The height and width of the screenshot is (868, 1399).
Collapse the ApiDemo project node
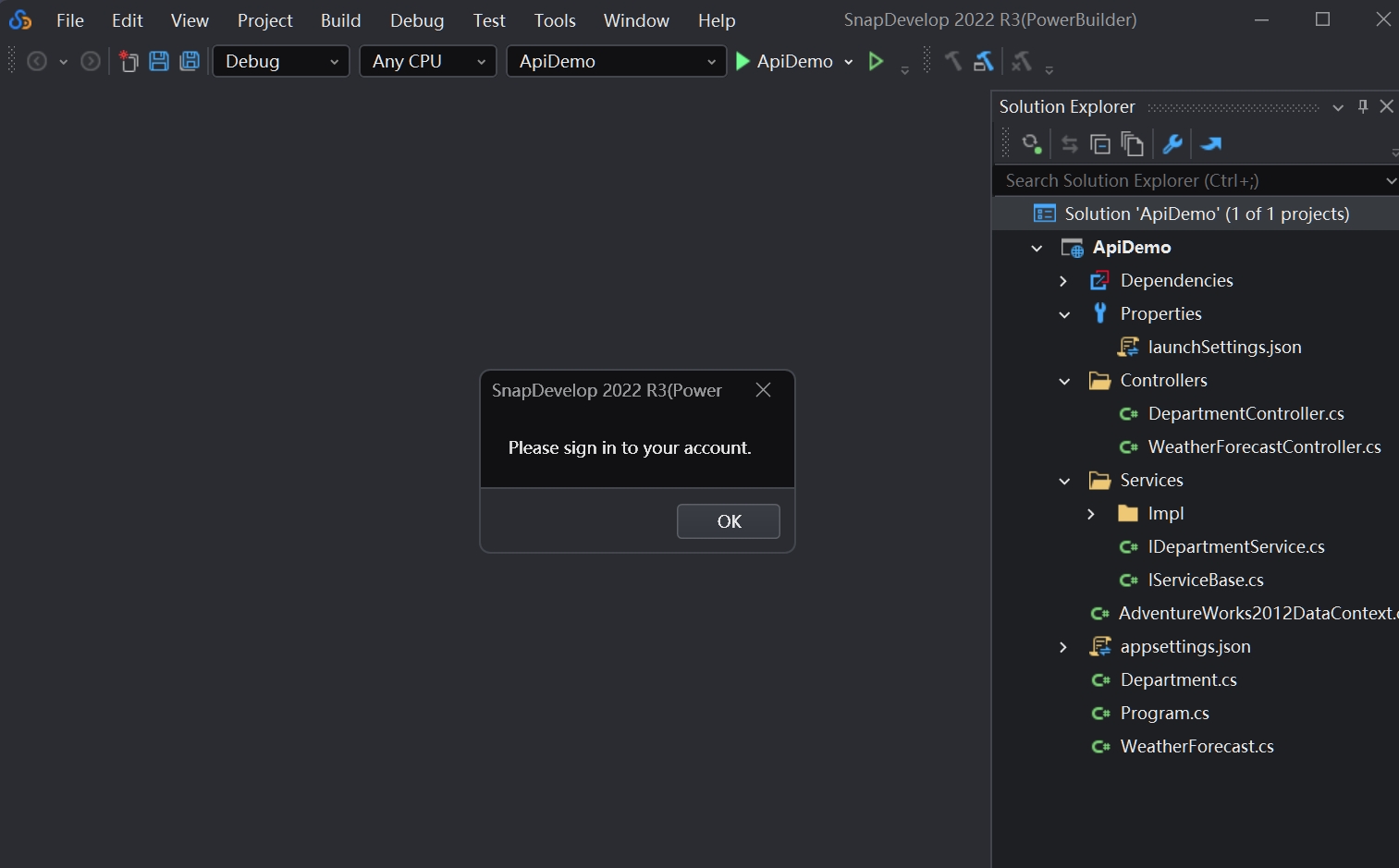(x=1037, y=248)
